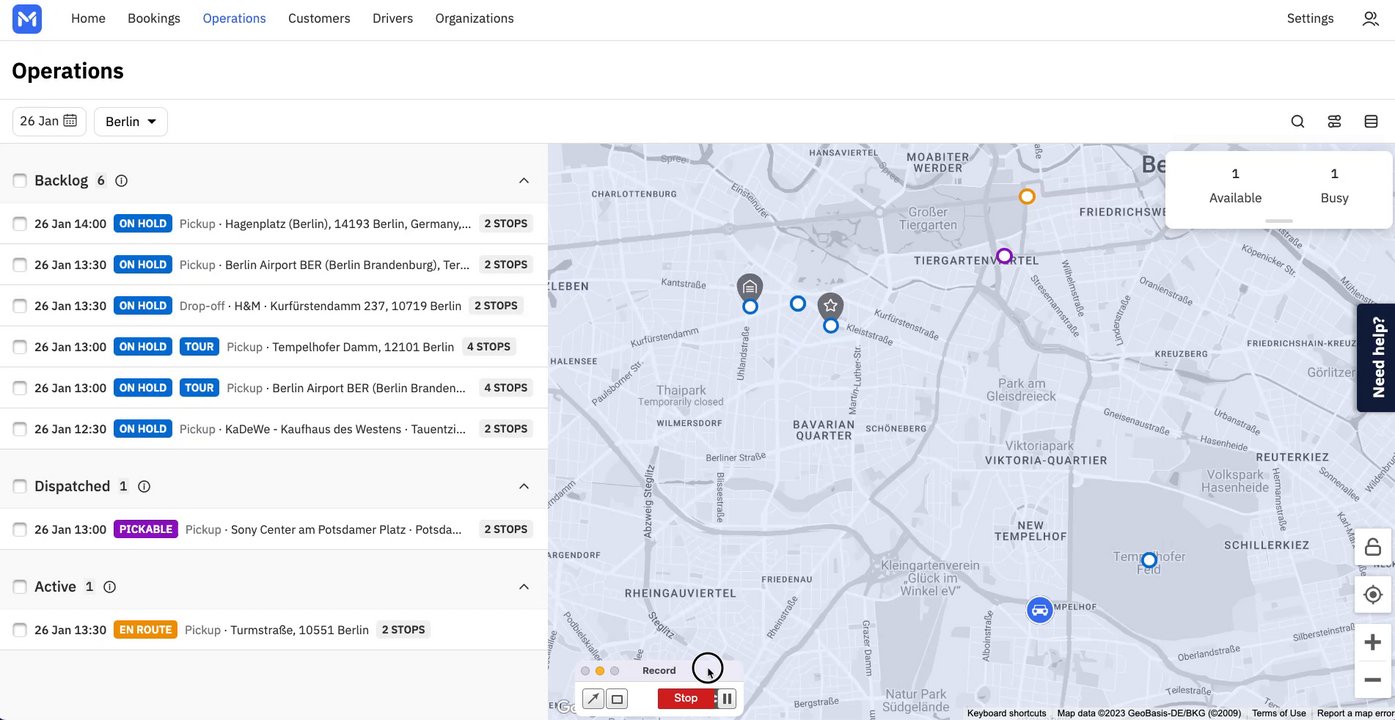Open Settings in the top bar
This screenshot has height=720, width=1395.
(x=1310, y=19)
